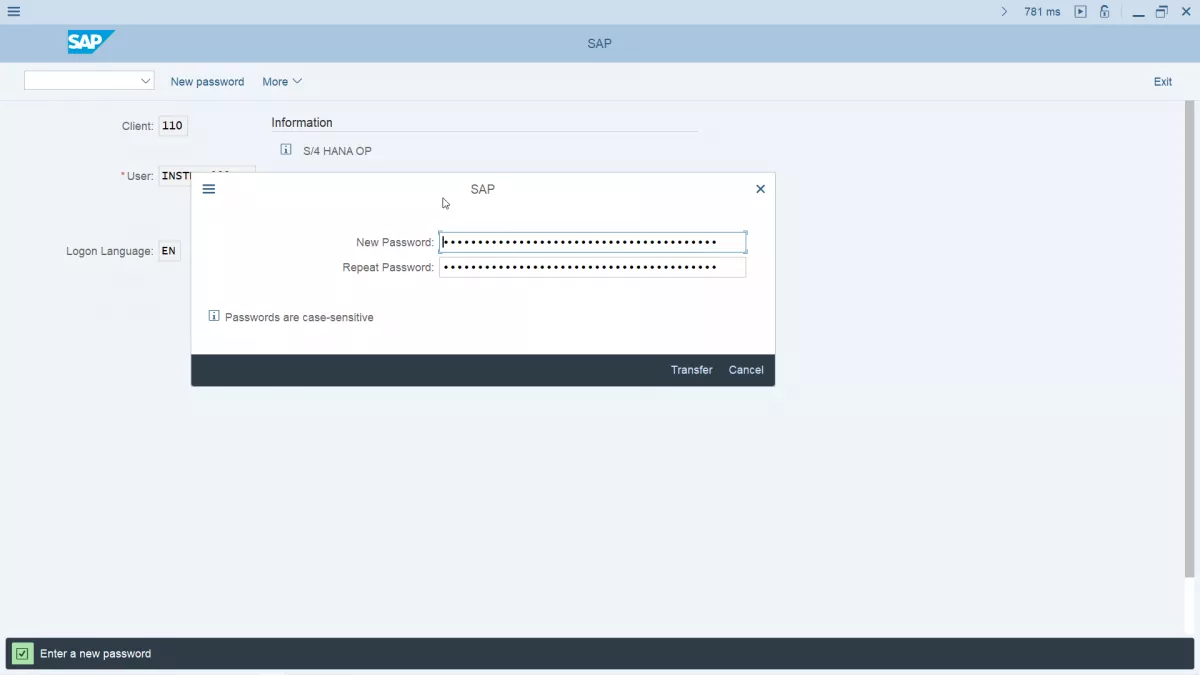Image resolution: width=1200 pixels, height=675 pixels.
Task: Click the 'Enter a new password' status message
Action: (x=95, y=654)
